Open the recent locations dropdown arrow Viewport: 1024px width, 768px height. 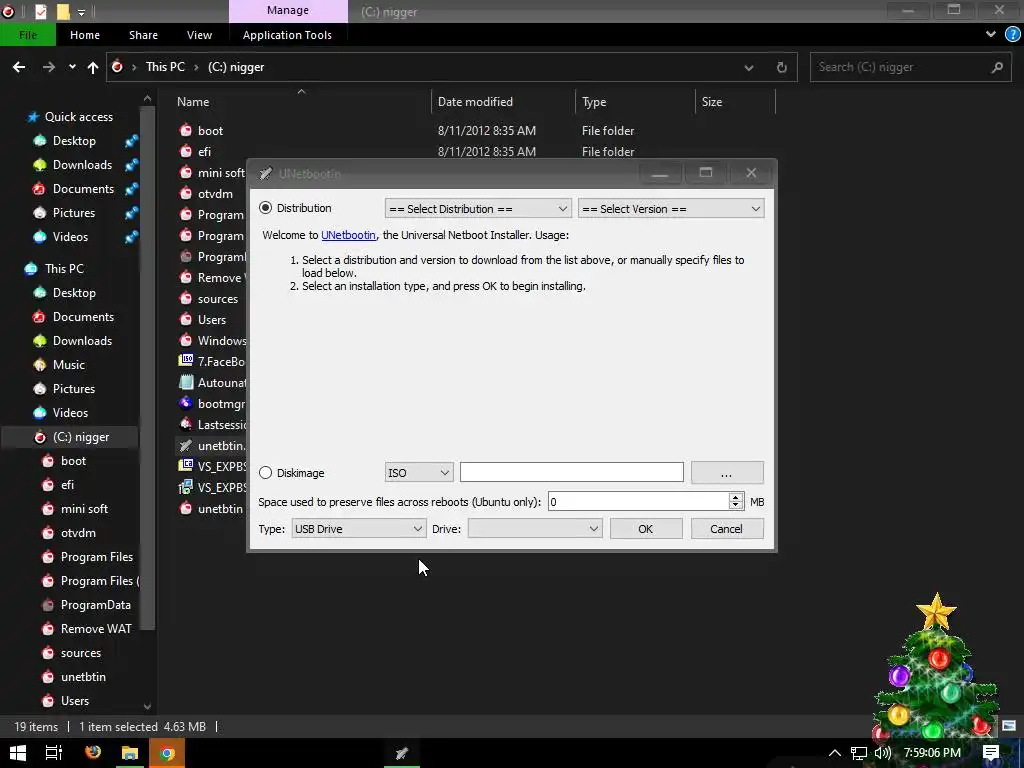(x=72, y=67)
